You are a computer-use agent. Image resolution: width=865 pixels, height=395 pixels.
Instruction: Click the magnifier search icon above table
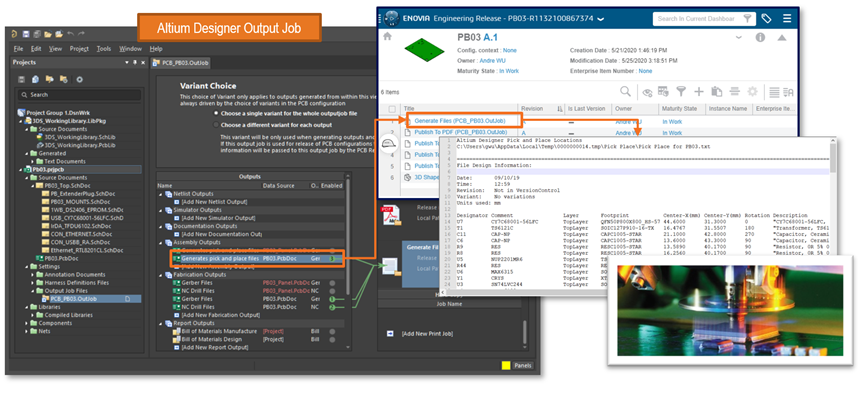point(625,91)
